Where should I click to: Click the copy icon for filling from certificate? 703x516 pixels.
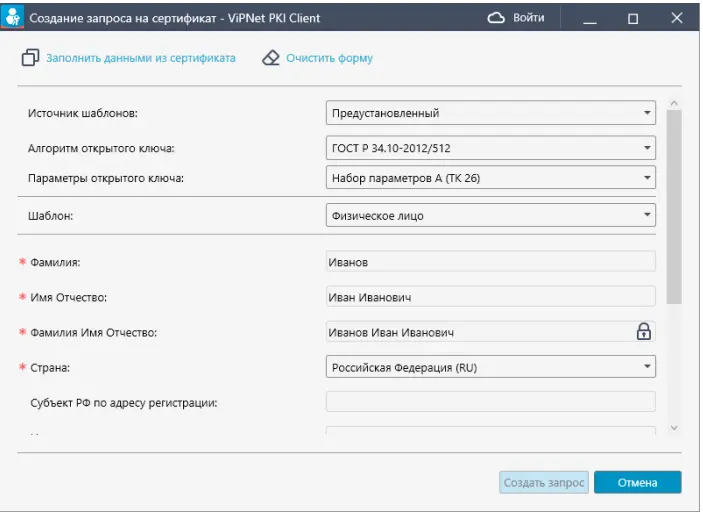pos(30,58)
